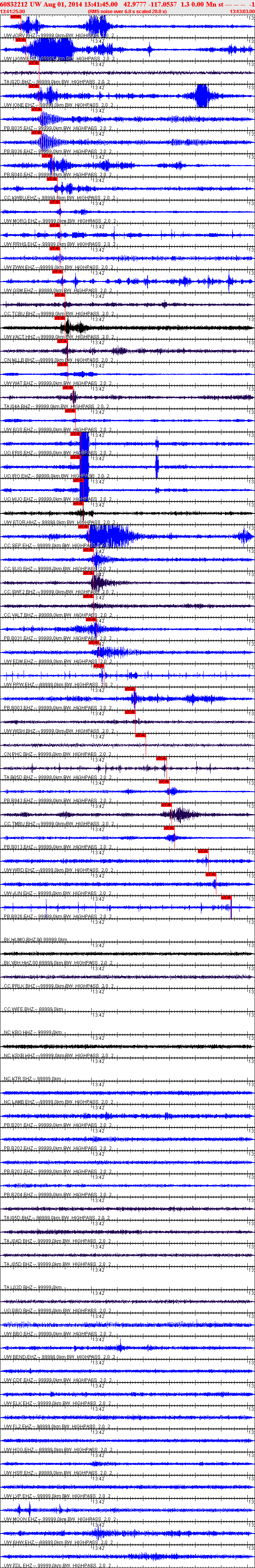
Task: Click the red pick marker on CN PHC trace
Action: tap(141, 735)
